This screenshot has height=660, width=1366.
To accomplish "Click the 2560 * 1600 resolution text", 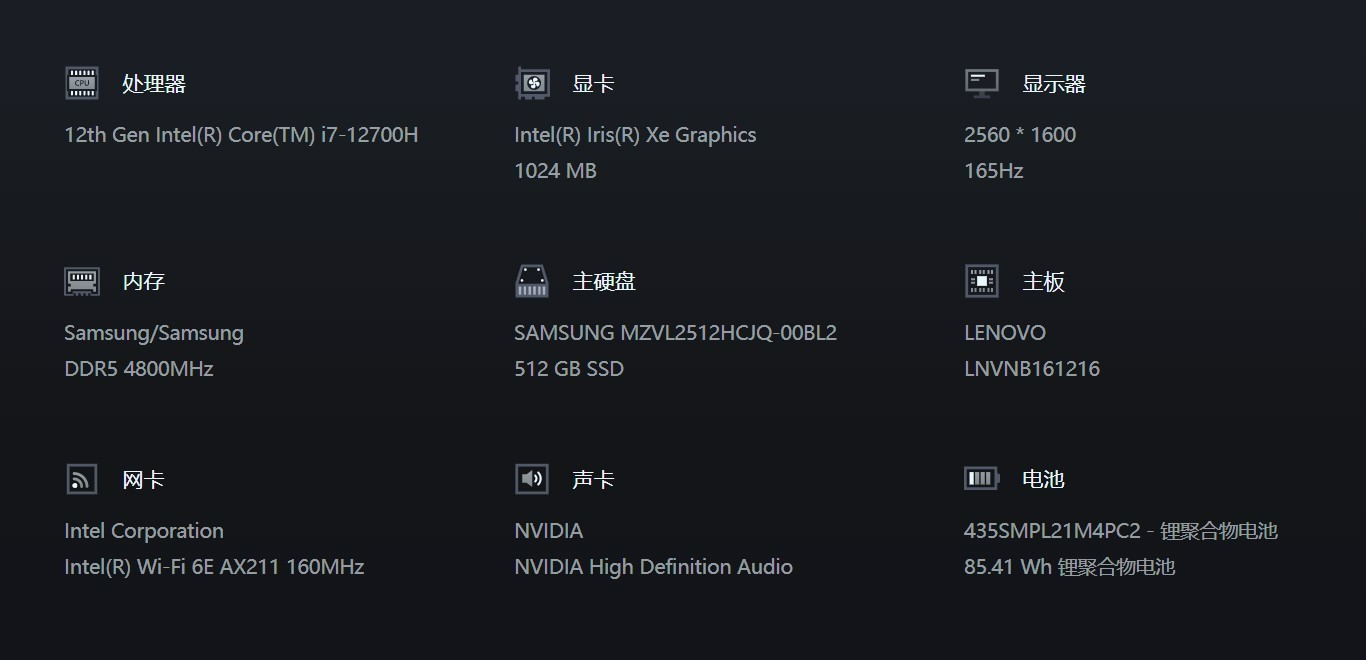I will pos(1020,135).
